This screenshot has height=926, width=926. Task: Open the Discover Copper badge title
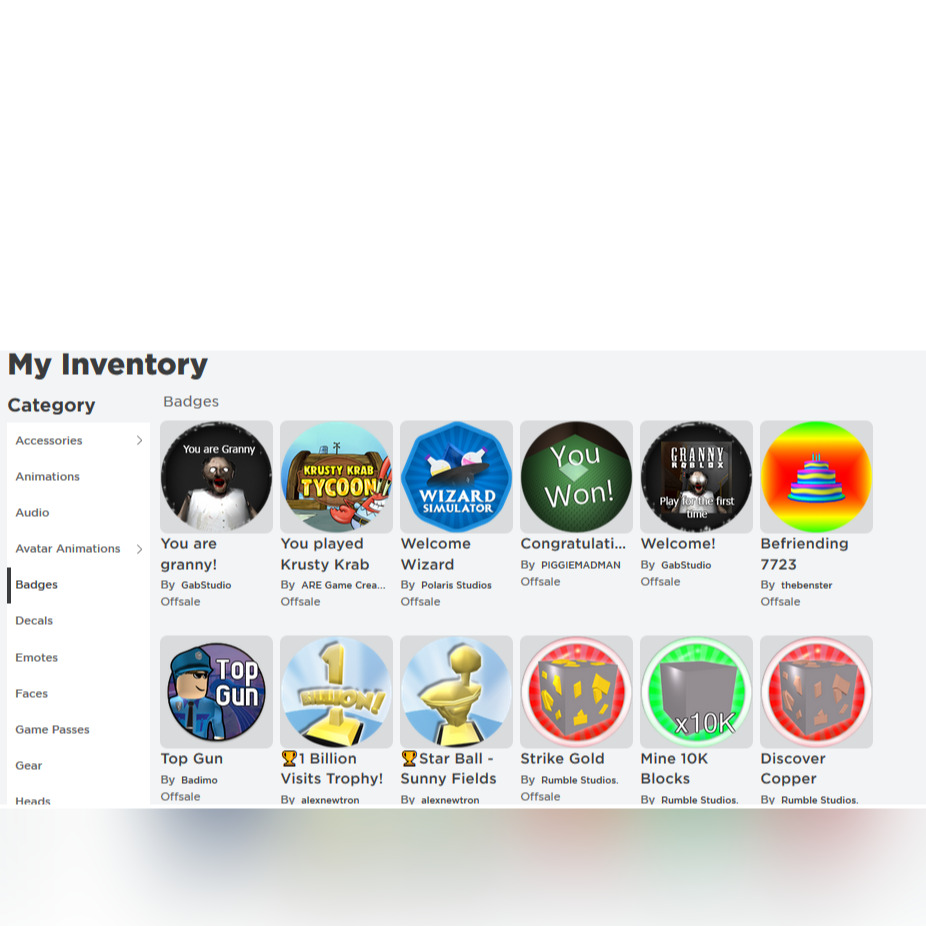(793, 768)
